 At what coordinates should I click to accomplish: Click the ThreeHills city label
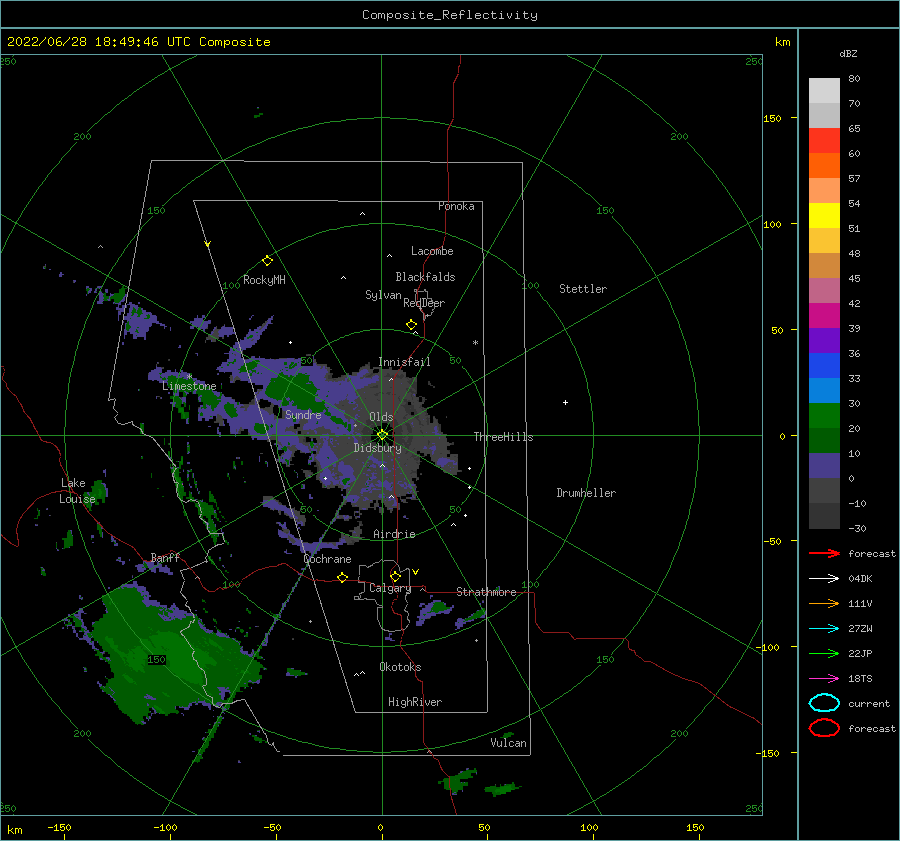tap(503, 437)
